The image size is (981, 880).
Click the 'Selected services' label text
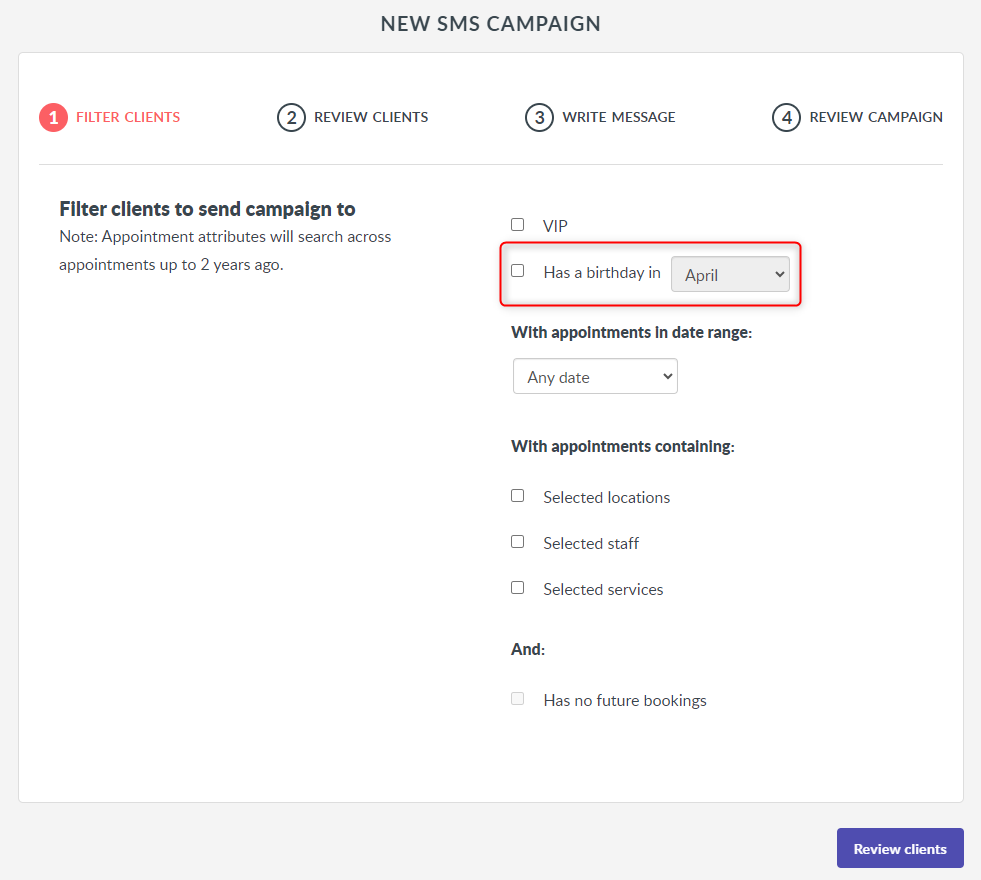603,590
